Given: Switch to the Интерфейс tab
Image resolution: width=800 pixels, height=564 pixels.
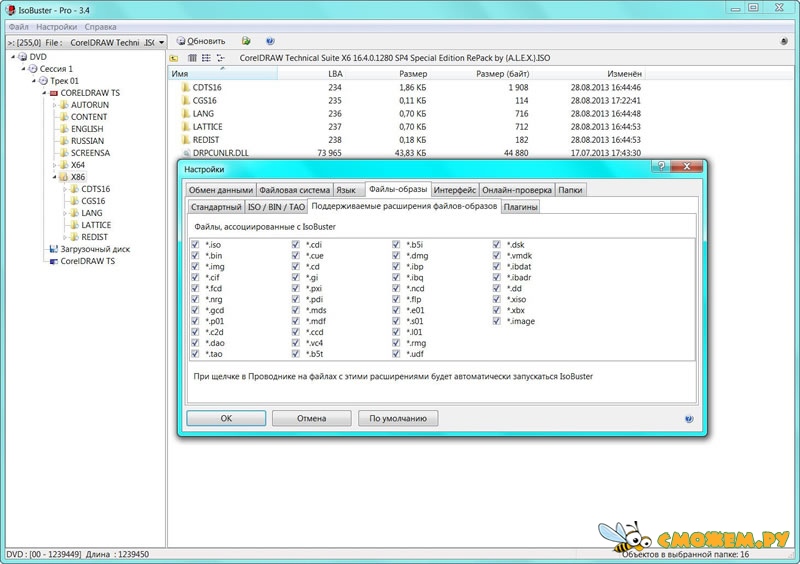Looking at the screenshot, I should [455, 190].
